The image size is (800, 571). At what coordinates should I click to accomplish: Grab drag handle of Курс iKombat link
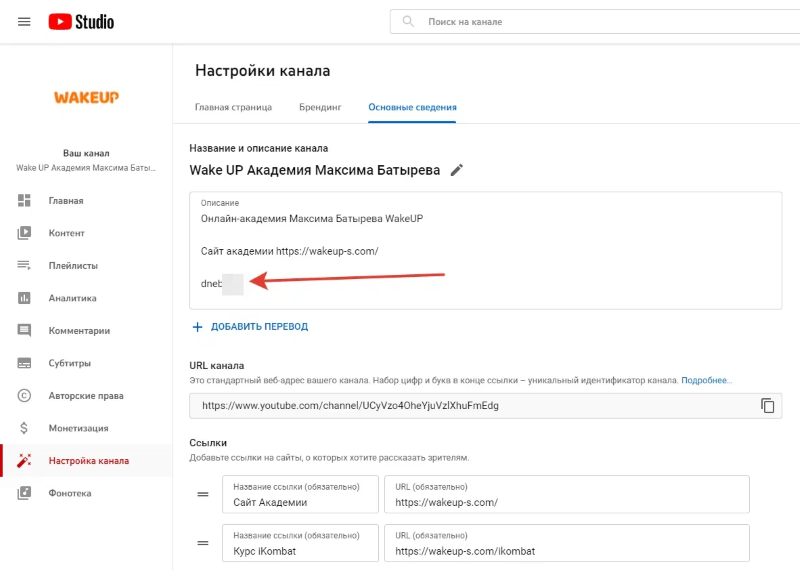pos(203,543)
